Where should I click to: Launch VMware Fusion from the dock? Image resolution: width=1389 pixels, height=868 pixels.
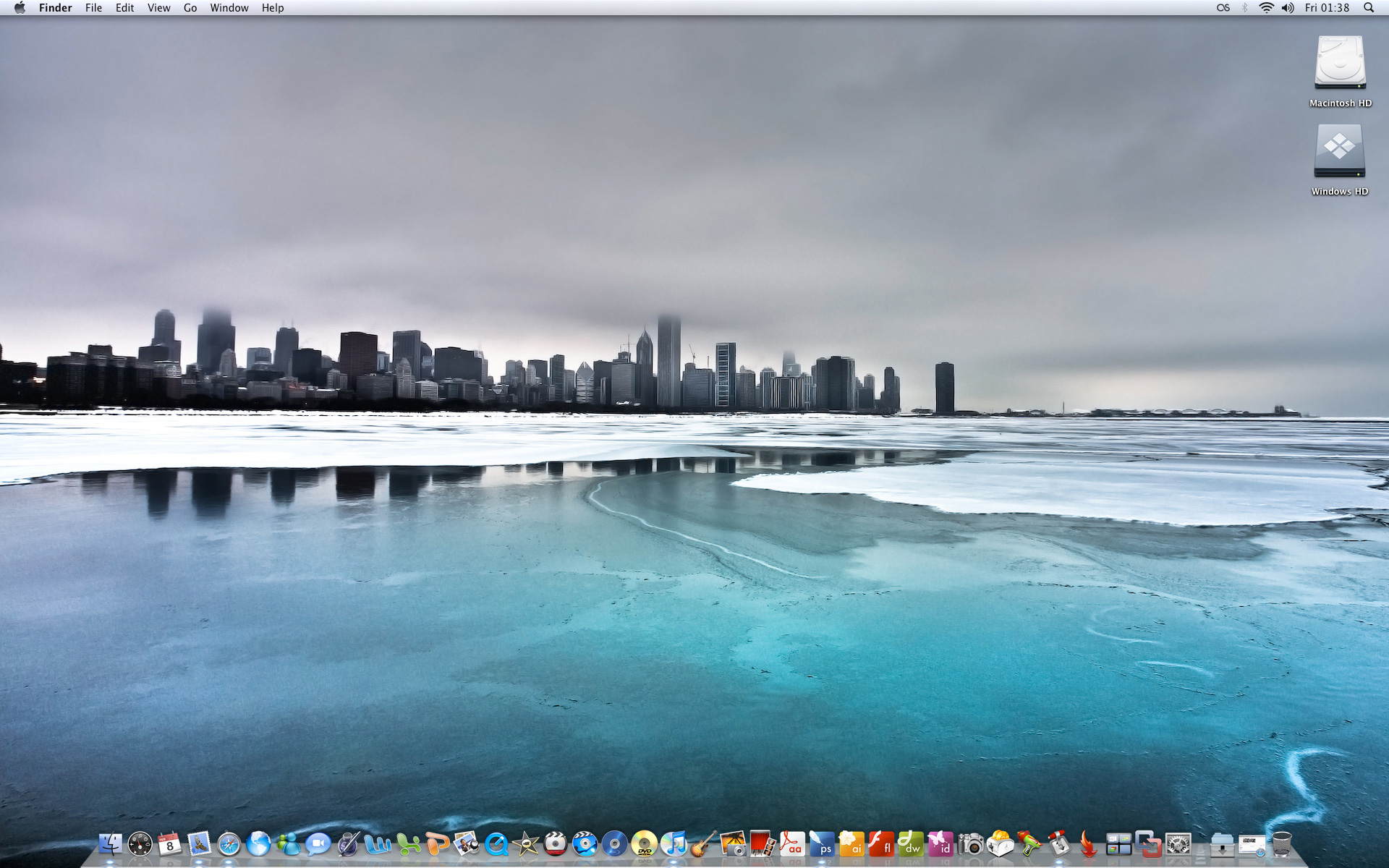[x=1148, y=843]
